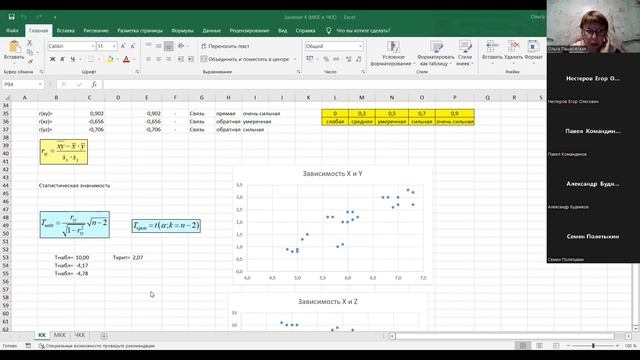Switch to the Formulas (Формулы) tab
Image resolution: width=640 pixels, height=360 pixels.
click(182, 30)
